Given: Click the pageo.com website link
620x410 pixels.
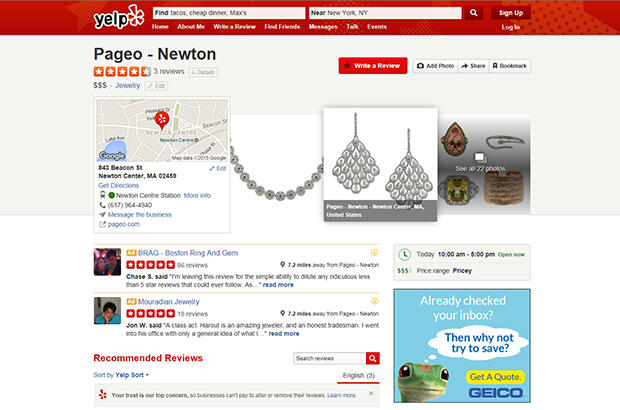Looking at the screenshot, I should click(x=124, y=224).
